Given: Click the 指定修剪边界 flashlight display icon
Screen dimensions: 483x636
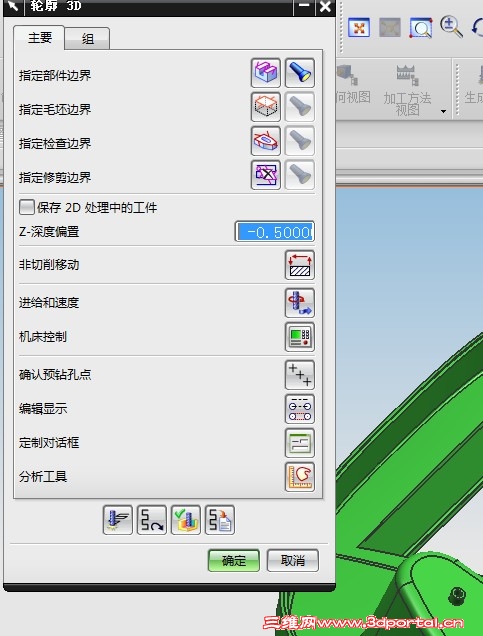Looking at the screenshot, I should [300, 175].
